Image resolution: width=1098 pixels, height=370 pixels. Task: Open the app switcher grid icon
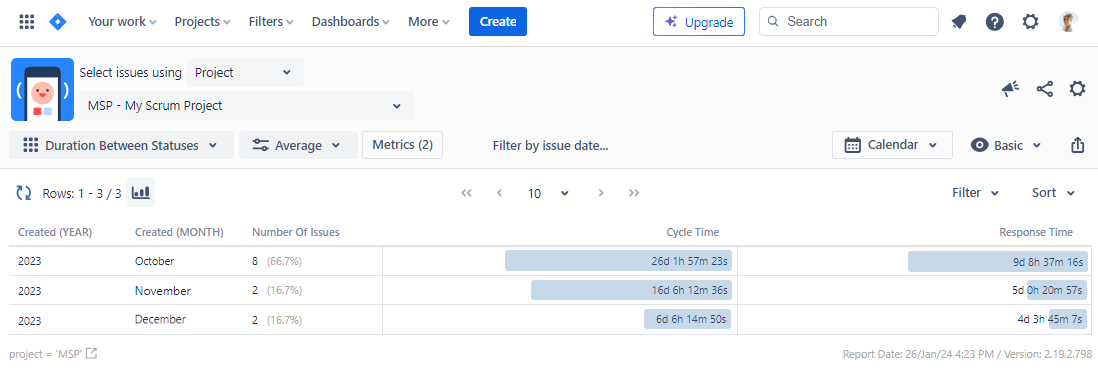(27, 22)
